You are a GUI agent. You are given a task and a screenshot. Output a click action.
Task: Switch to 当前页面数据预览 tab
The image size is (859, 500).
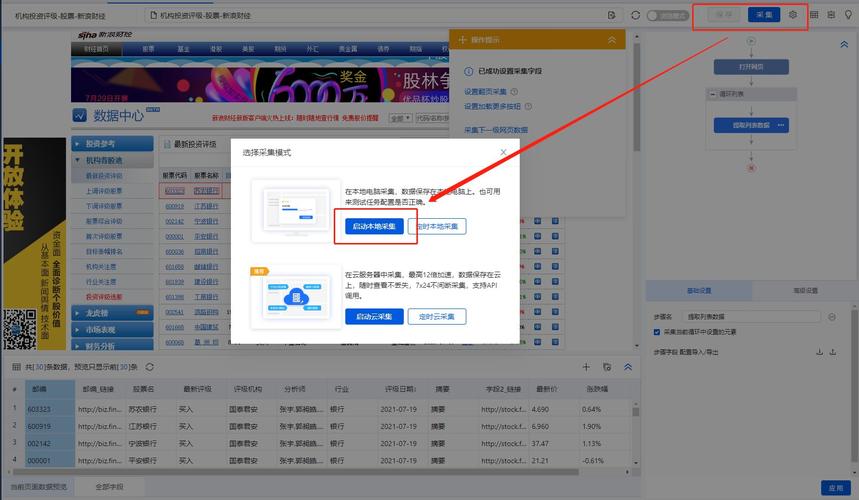click(39, 486)
